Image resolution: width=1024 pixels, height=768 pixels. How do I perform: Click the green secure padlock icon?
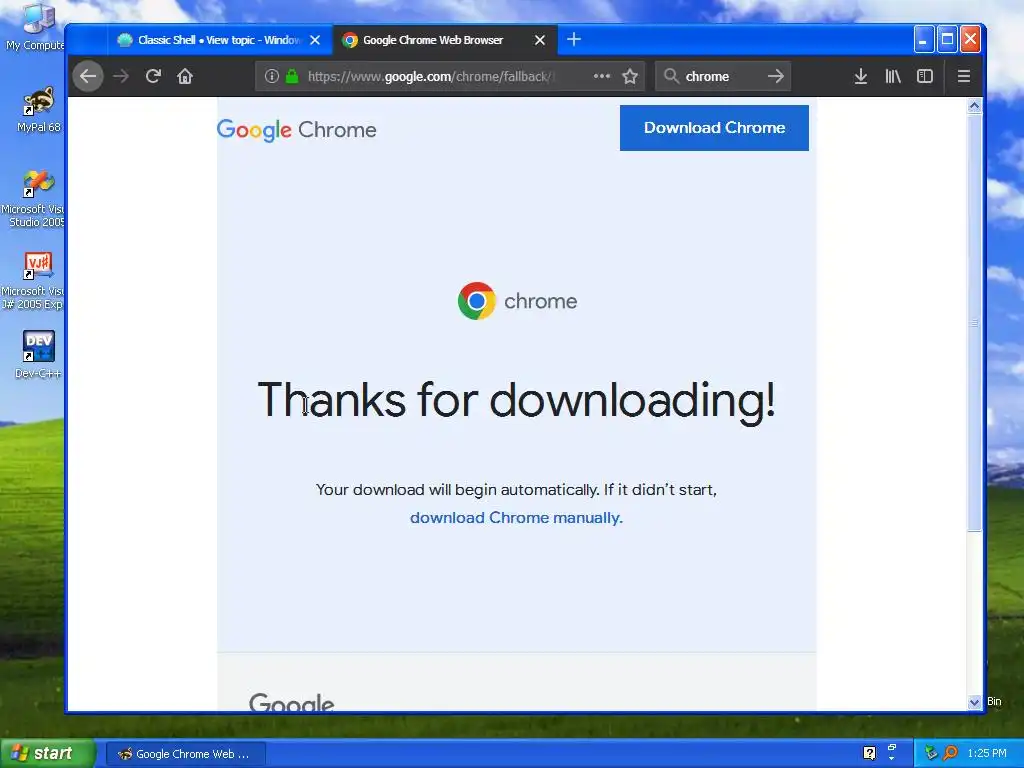coord(292,76)
